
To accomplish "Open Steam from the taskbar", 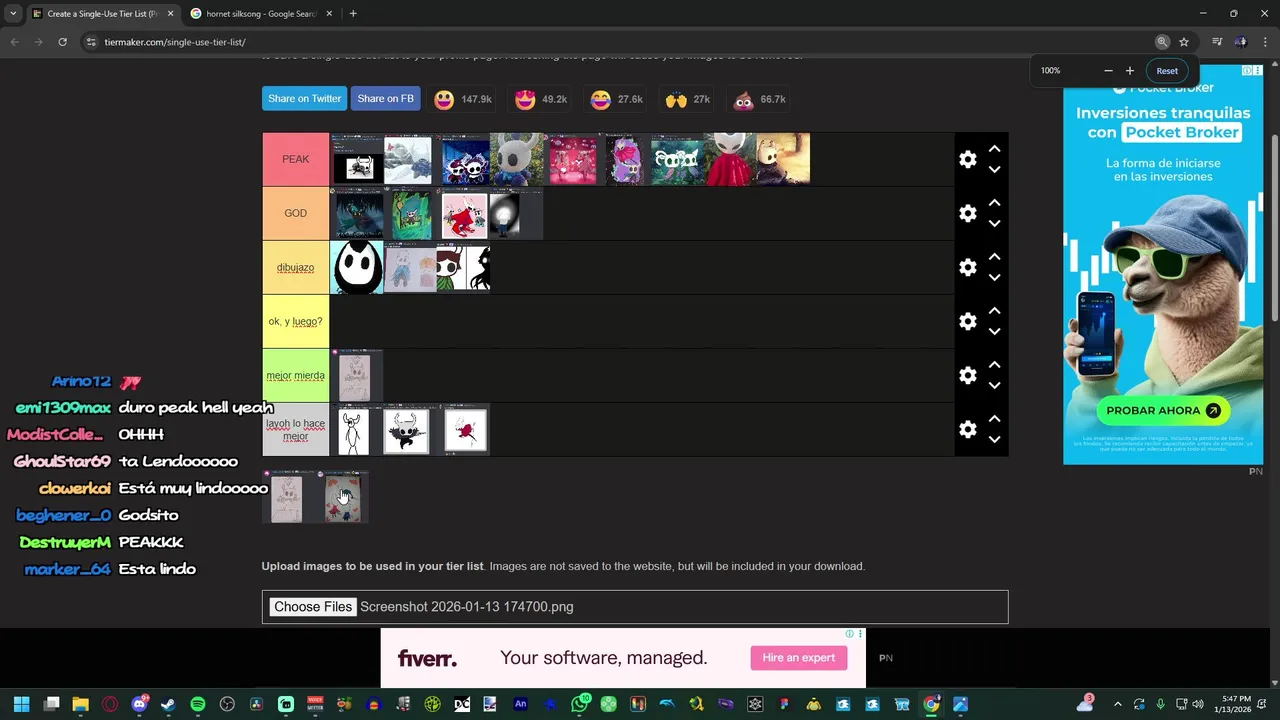I will point(168,704).
